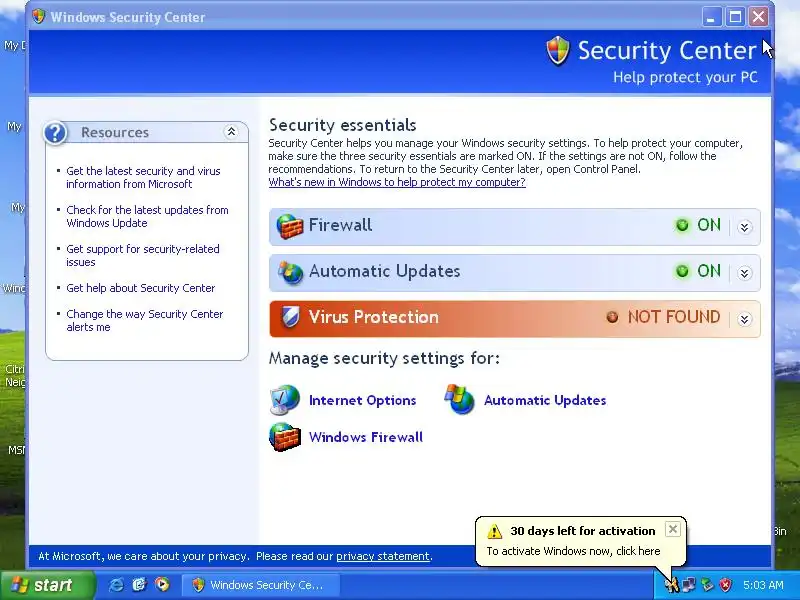Click the network connection tray icon
The height and width of the screenshot is (600, 800).
(x=689, y=585)
